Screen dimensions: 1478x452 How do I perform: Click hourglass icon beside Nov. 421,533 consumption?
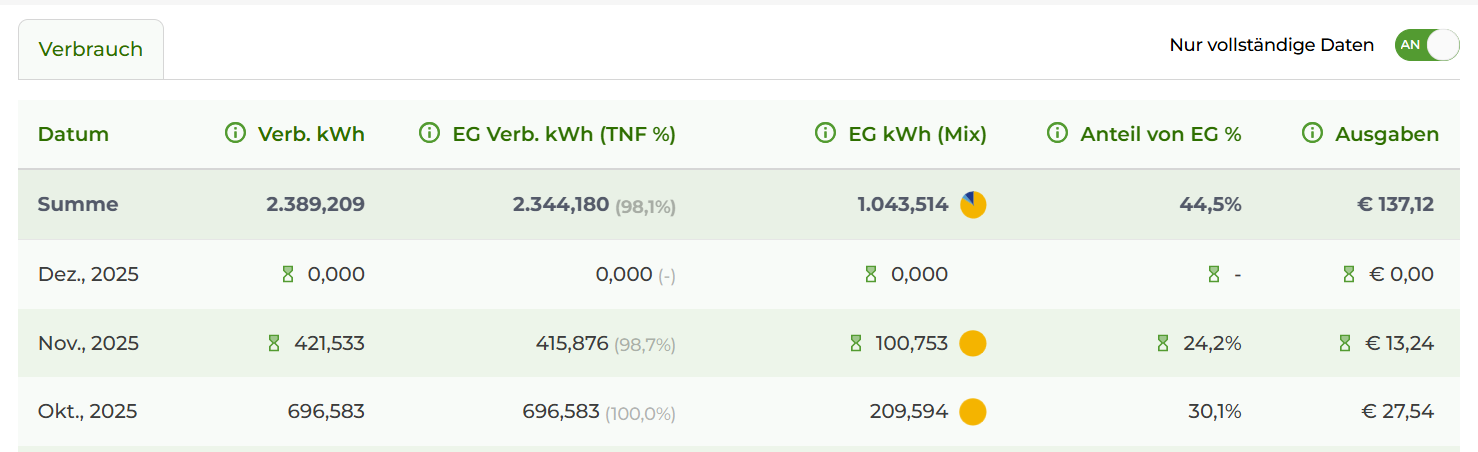click(x=274, y=343)
